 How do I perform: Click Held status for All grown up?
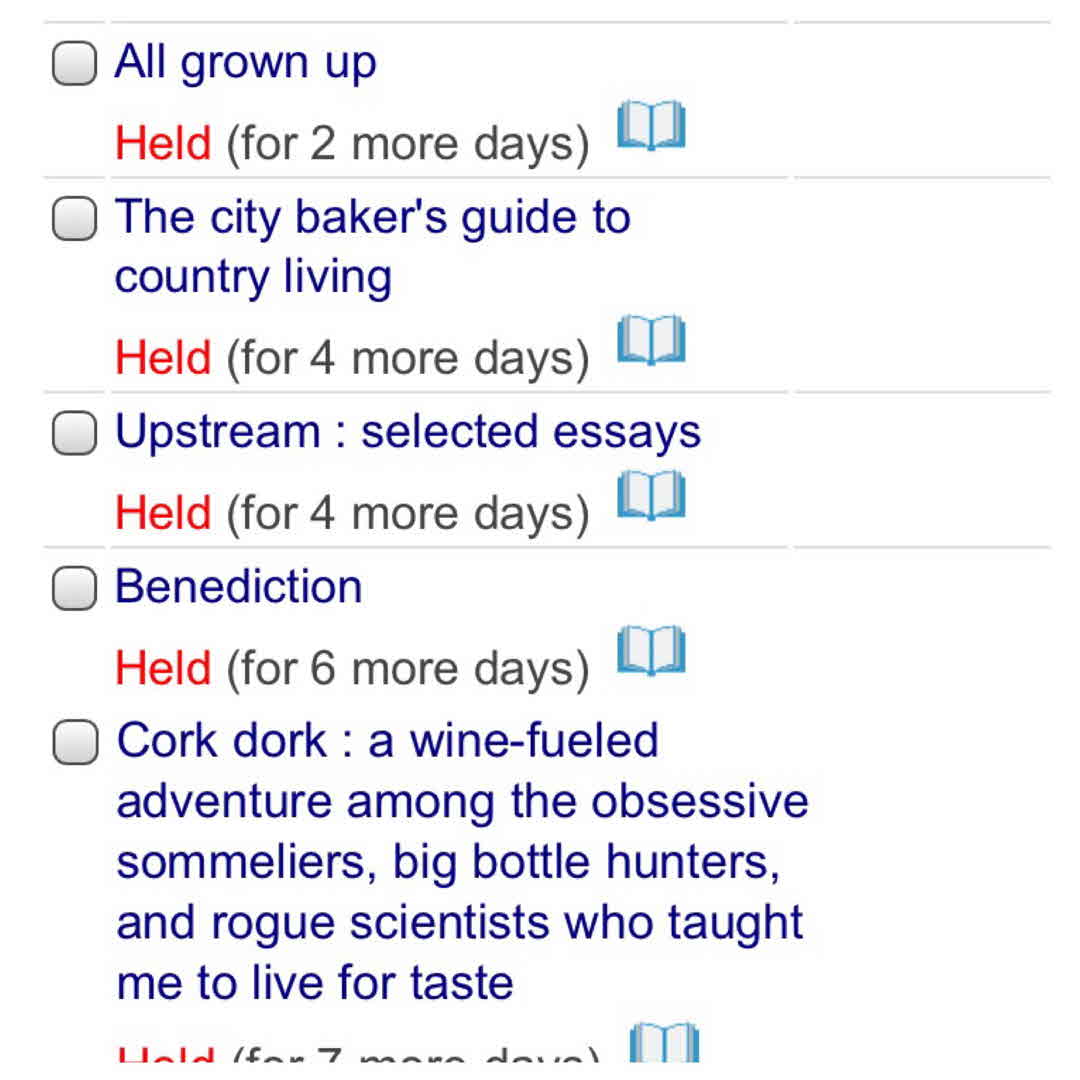tap(163, 144)
